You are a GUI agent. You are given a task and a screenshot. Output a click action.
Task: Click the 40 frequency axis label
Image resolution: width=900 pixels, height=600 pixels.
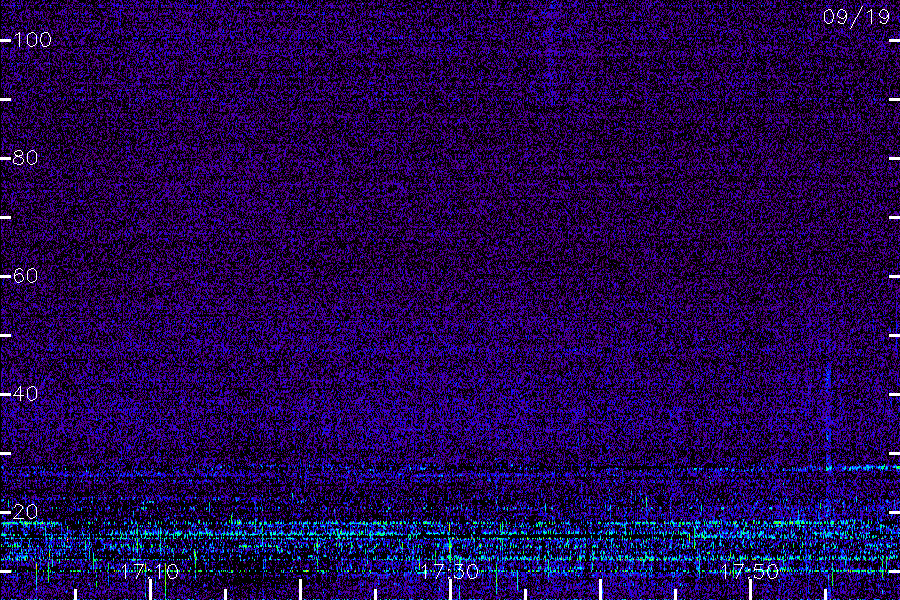point(25,394)
